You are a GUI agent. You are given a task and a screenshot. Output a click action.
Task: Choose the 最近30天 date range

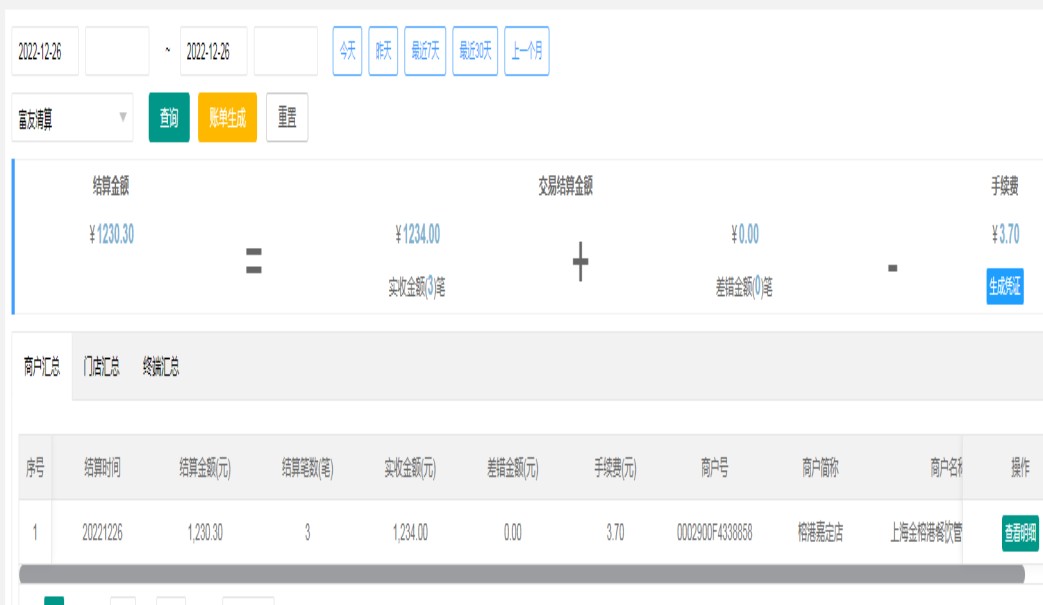click(x=475, y=52)
